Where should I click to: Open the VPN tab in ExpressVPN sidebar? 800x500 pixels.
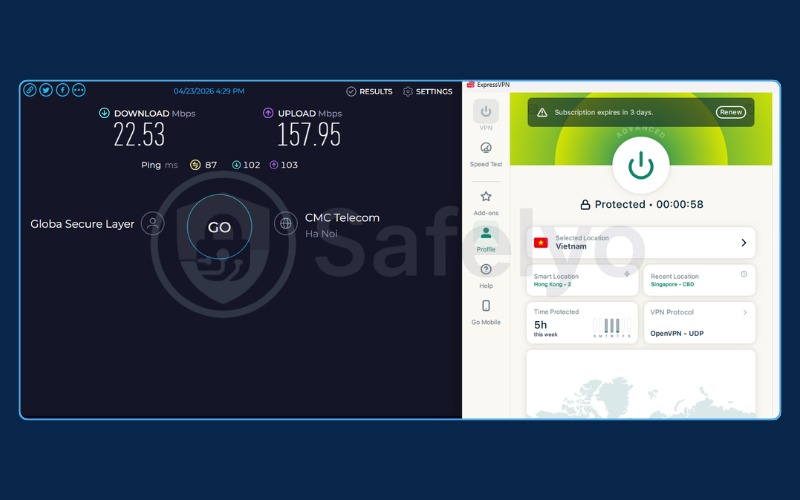coord(486,115)
